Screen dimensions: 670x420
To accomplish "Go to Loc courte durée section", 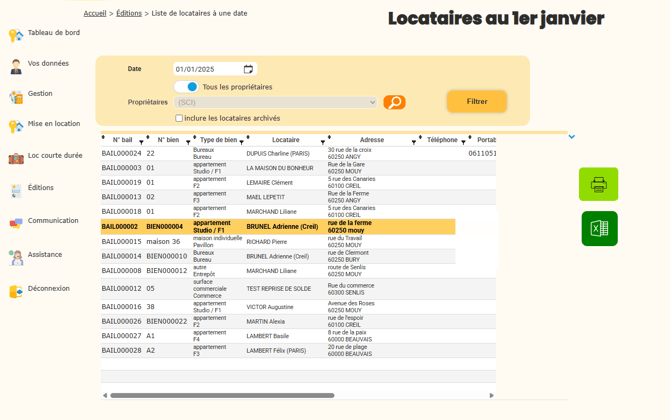I will 54,156.
